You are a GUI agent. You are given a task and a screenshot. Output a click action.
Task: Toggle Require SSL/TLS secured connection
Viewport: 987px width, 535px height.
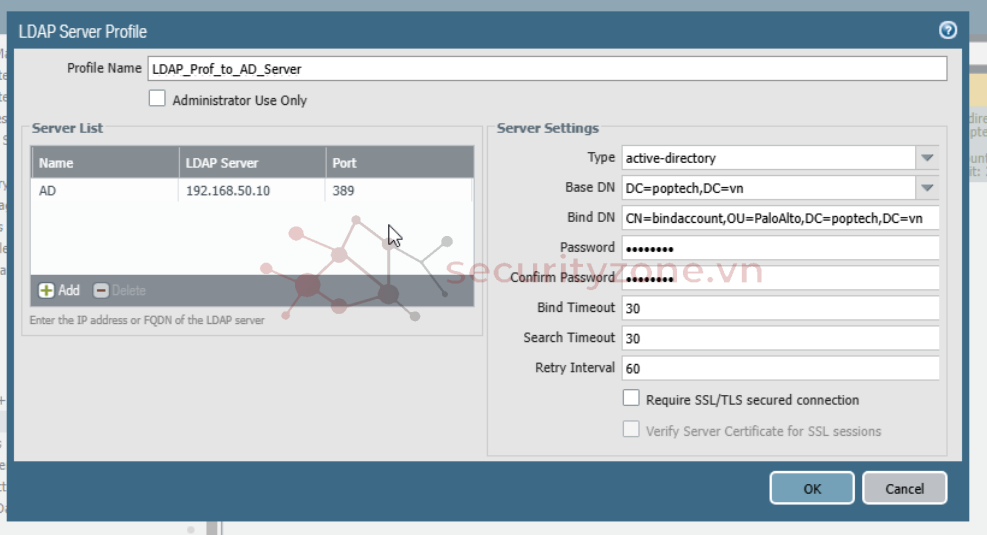tap(631, 398)
